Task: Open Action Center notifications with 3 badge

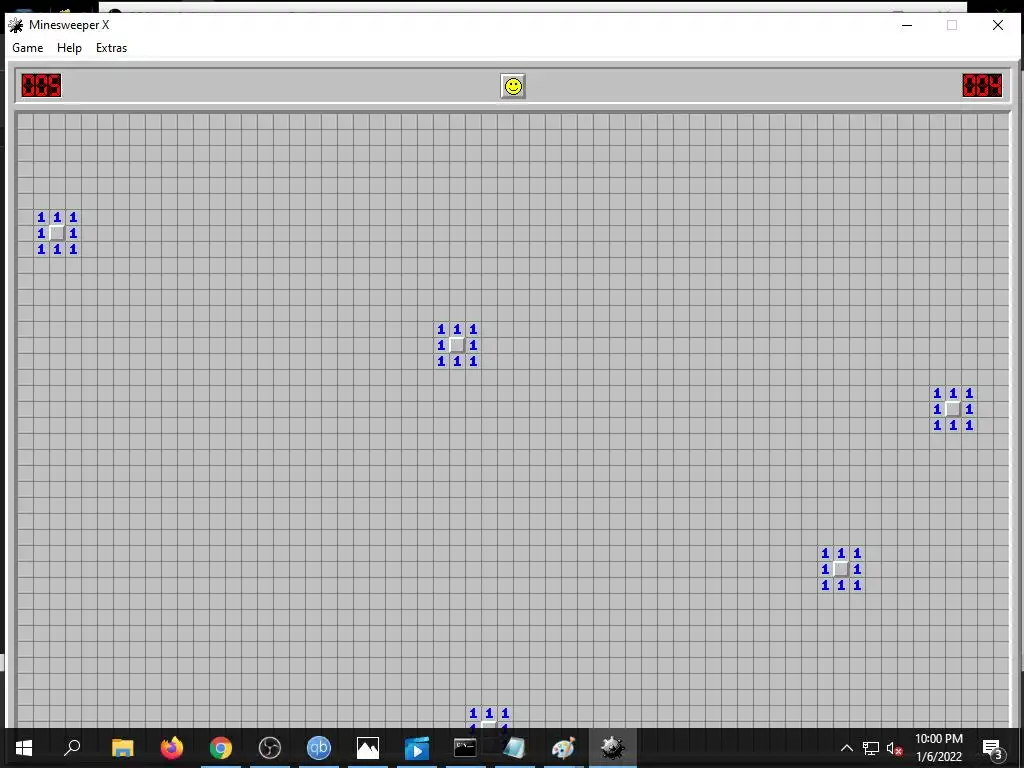Action: [x=991, y=748]
